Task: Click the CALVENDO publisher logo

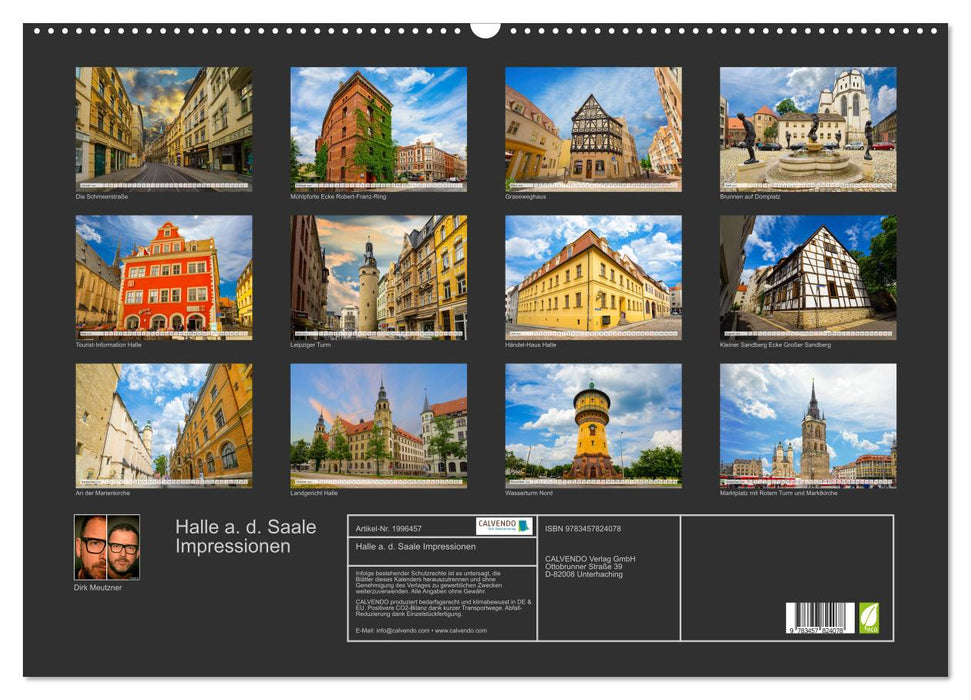Action: (x=505, y=527)
